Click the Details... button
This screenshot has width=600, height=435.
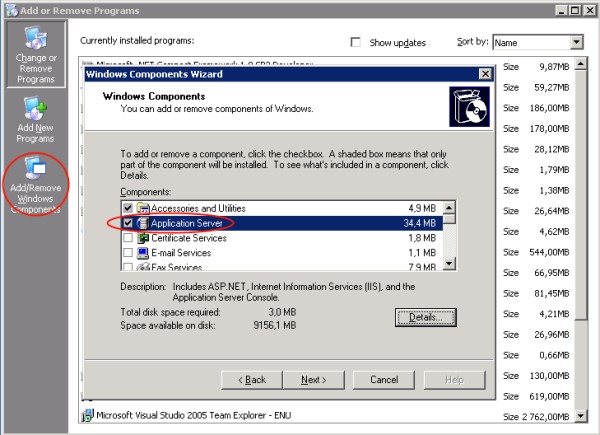pos(426,318)
